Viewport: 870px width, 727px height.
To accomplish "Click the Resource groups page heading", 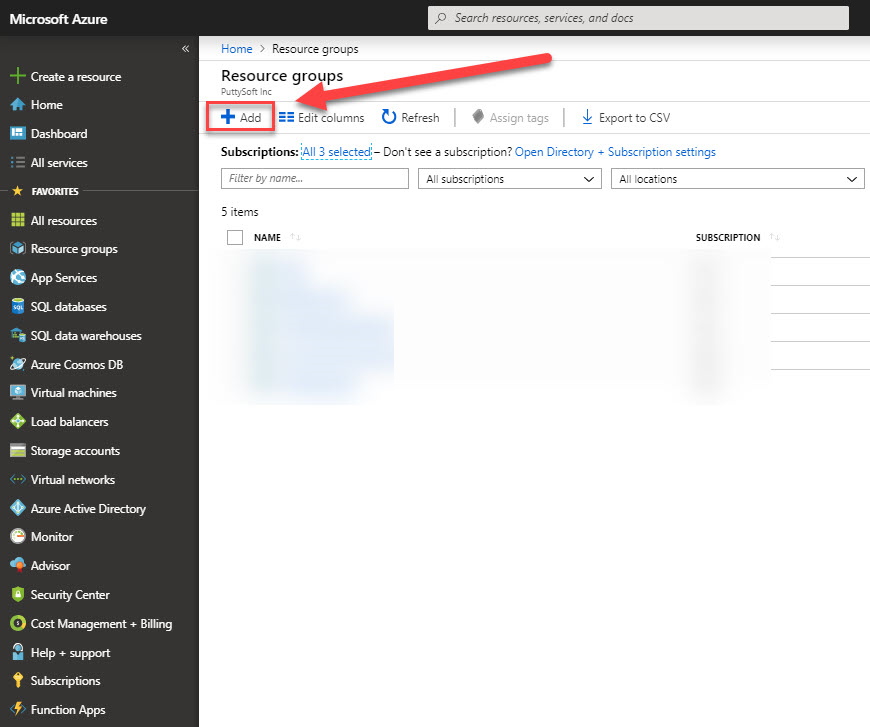I will [x=282, y=75].
